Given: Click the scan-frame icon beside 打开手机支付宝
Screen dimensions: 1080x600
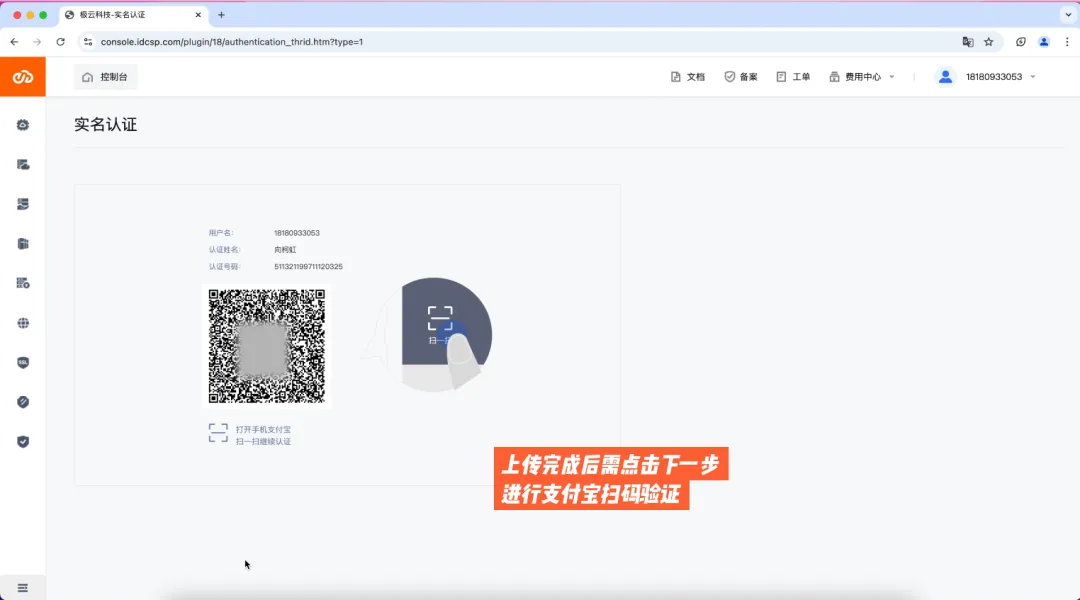Looking at the screenshot, I should click(218, 433).
